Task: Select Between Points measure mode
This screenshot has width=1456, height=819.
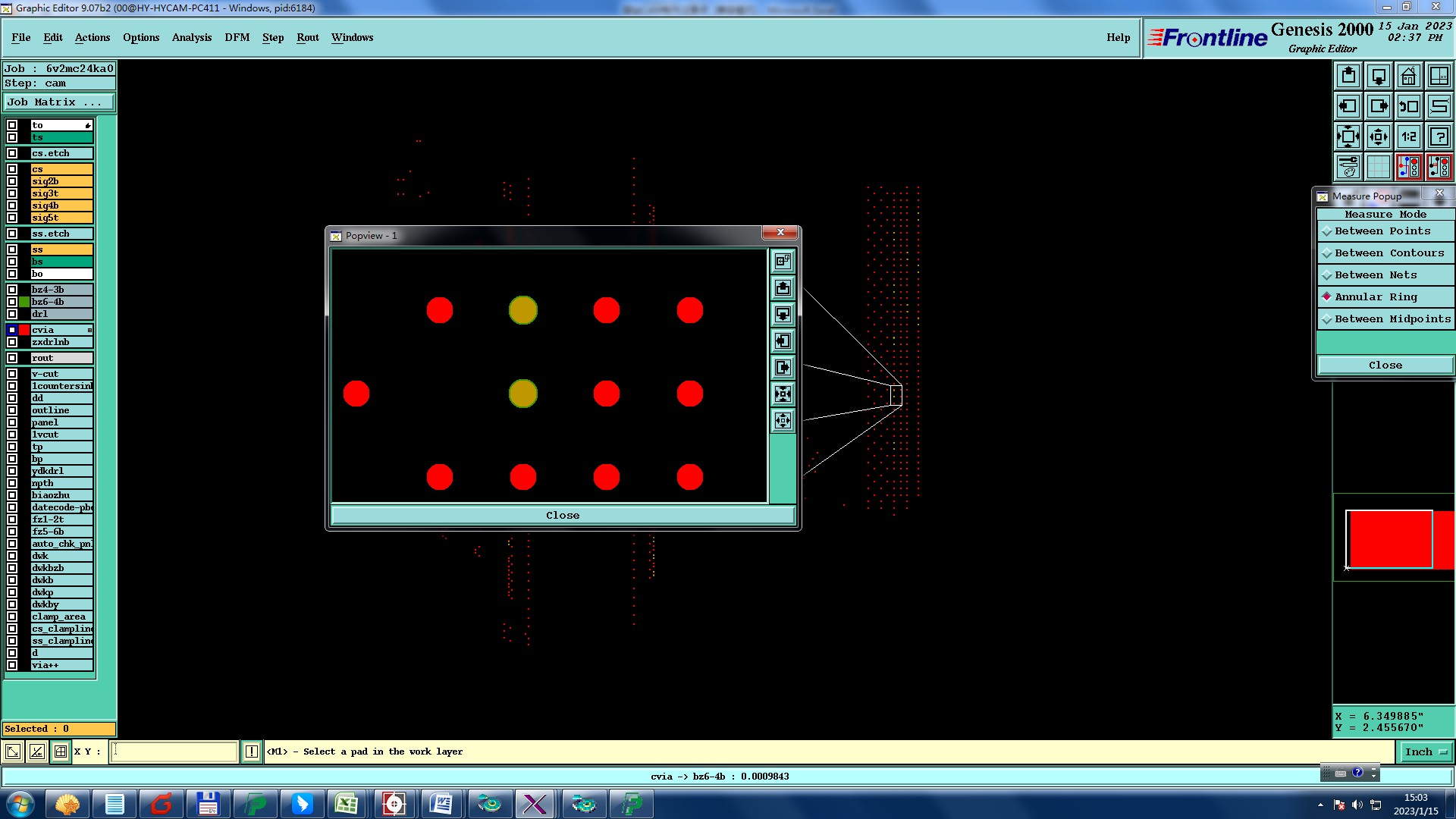Action: click(1382, 231)
